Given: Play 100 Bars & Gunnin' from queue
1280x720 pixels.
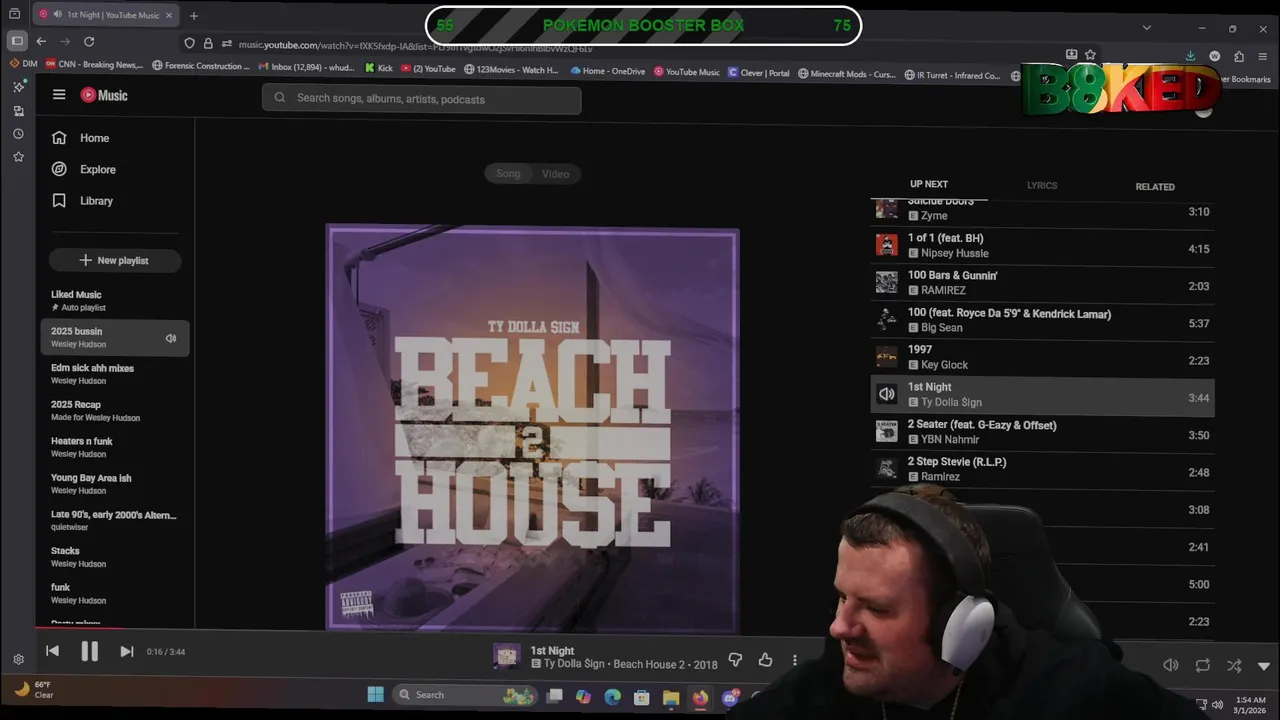Looking at the screenshot, I should pyautogui.click(x=1042, y=282).
